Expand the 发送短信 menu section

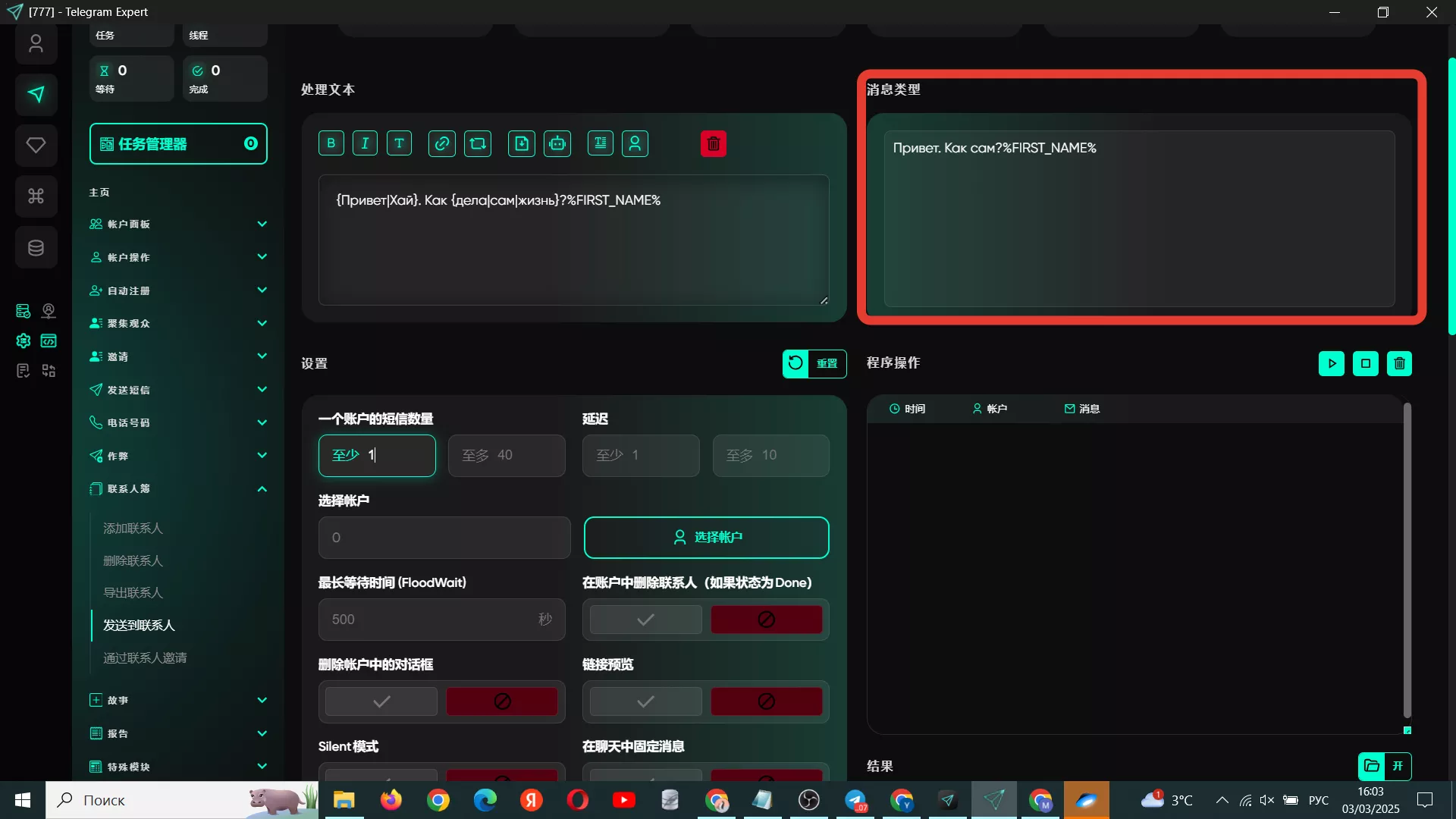[178, 390]
